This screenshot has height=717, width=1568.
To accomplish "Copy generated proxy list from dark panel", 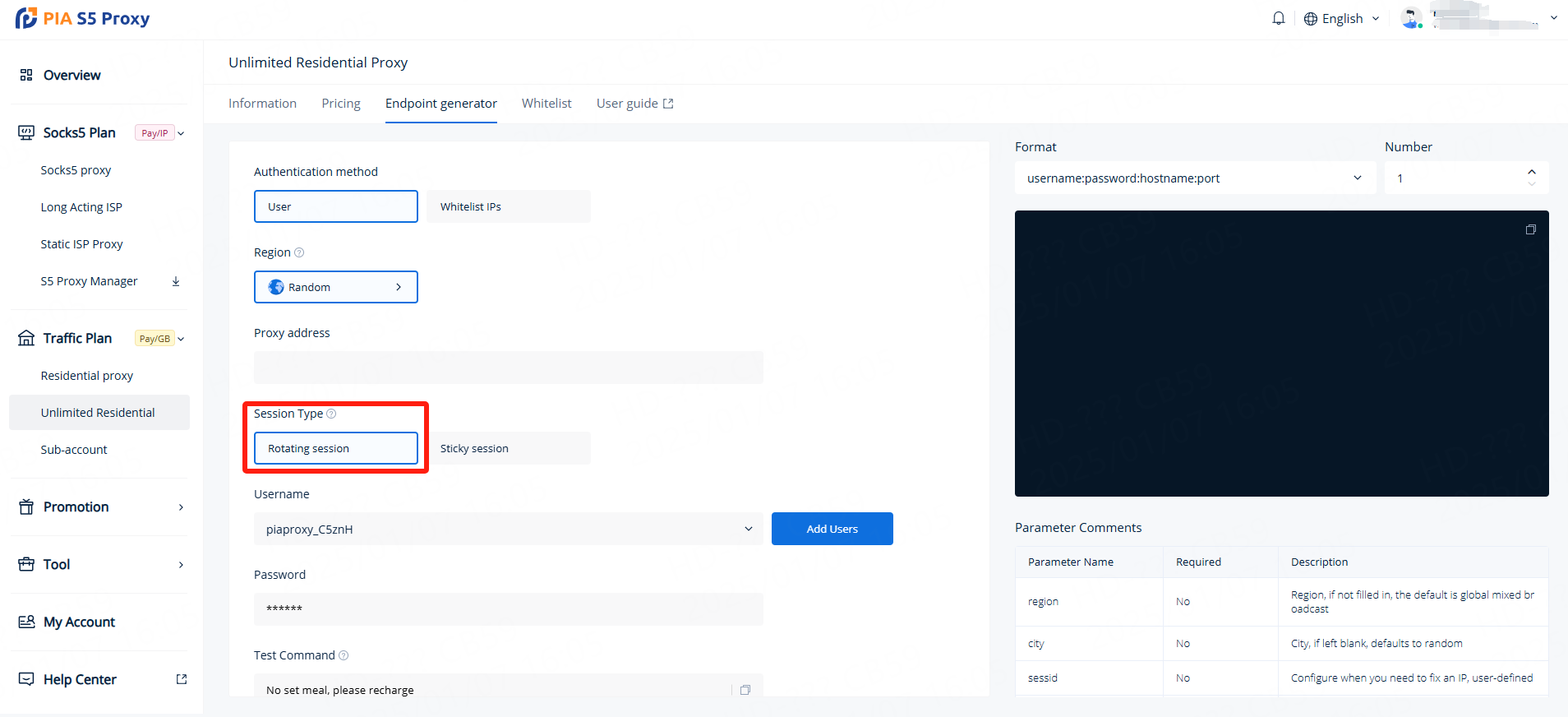I will [x=1530, y=229].
